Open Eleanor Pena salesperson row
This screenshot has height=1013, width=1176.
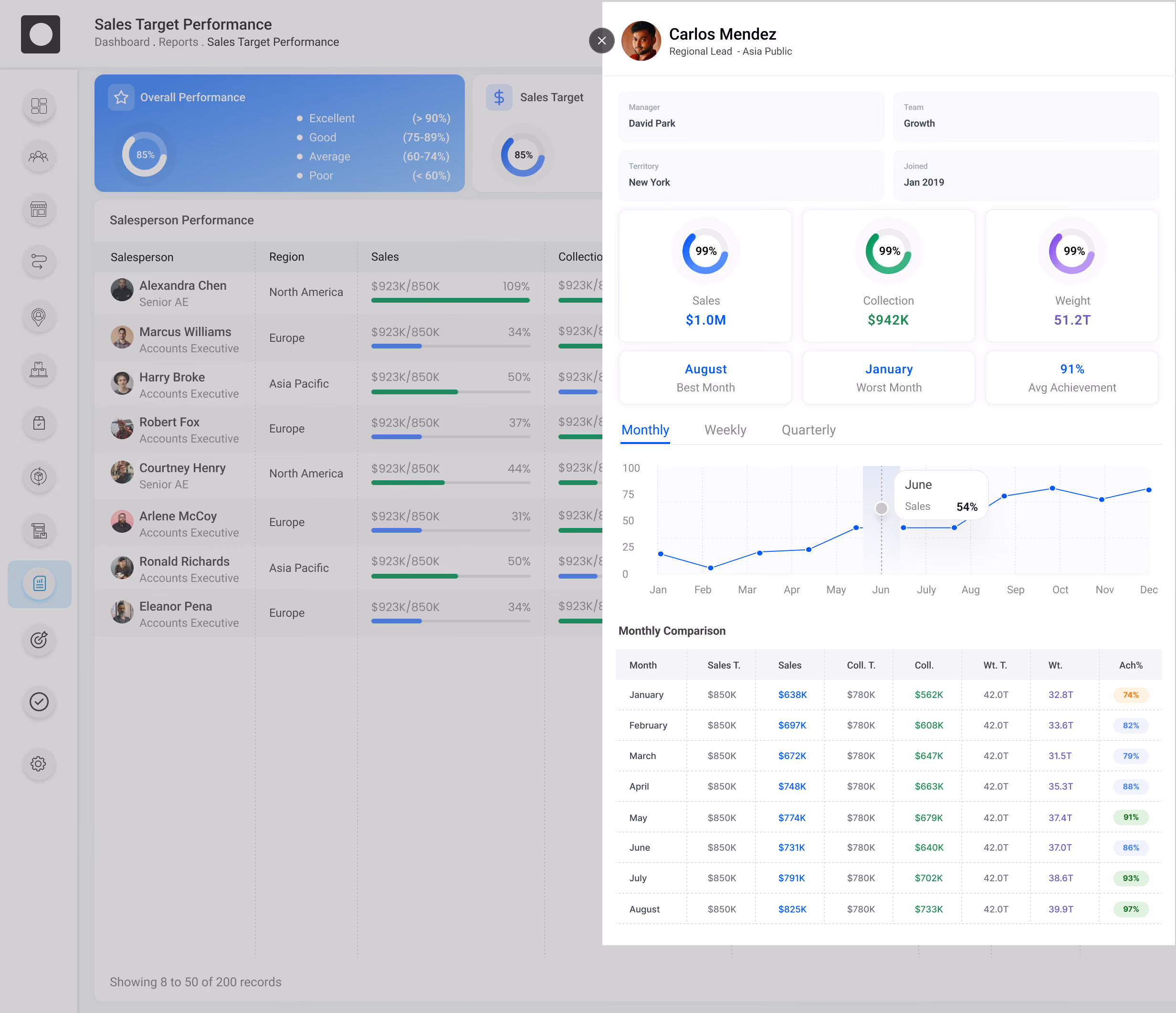(348, 614)
